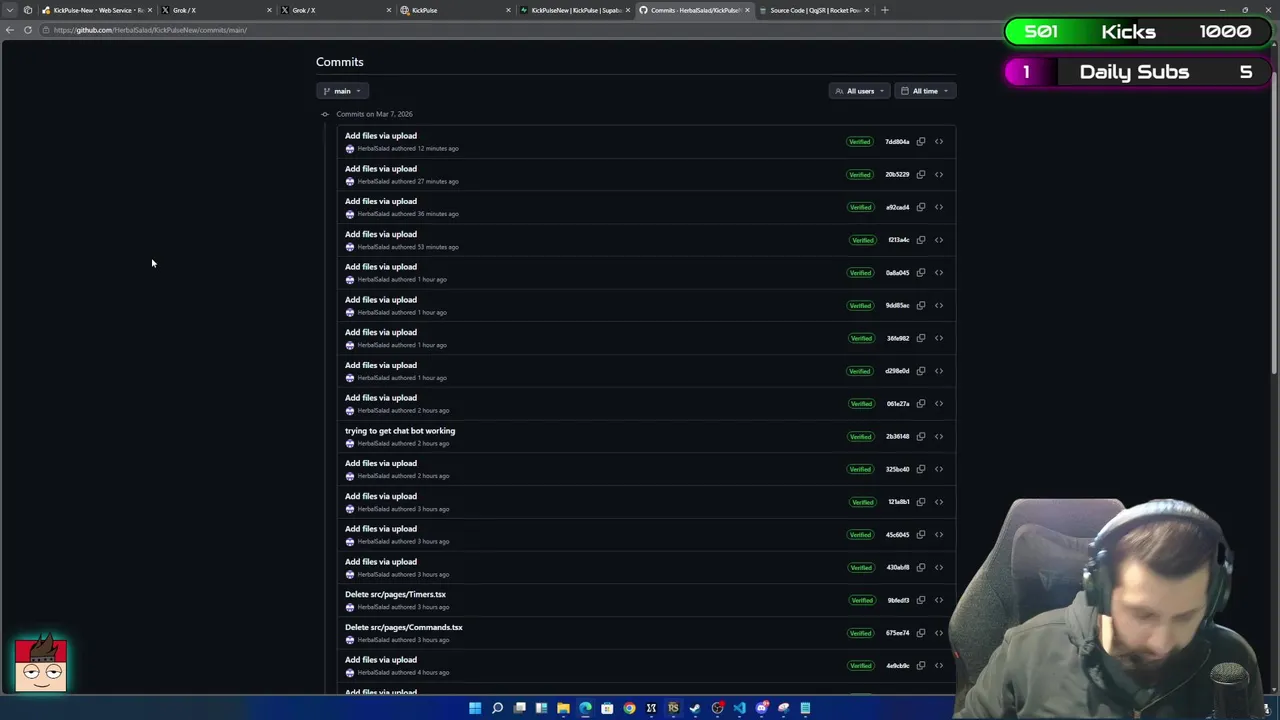Open the All users filter dropdown

pos(860,91)
